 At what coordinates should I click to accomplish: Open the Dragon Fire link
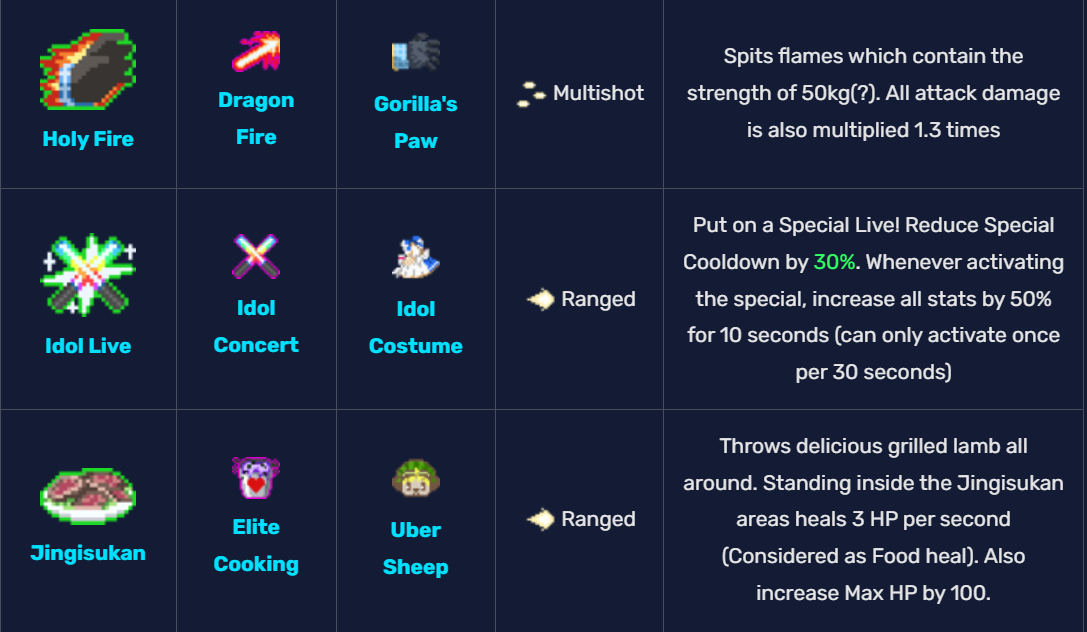[x=256, y=118]
